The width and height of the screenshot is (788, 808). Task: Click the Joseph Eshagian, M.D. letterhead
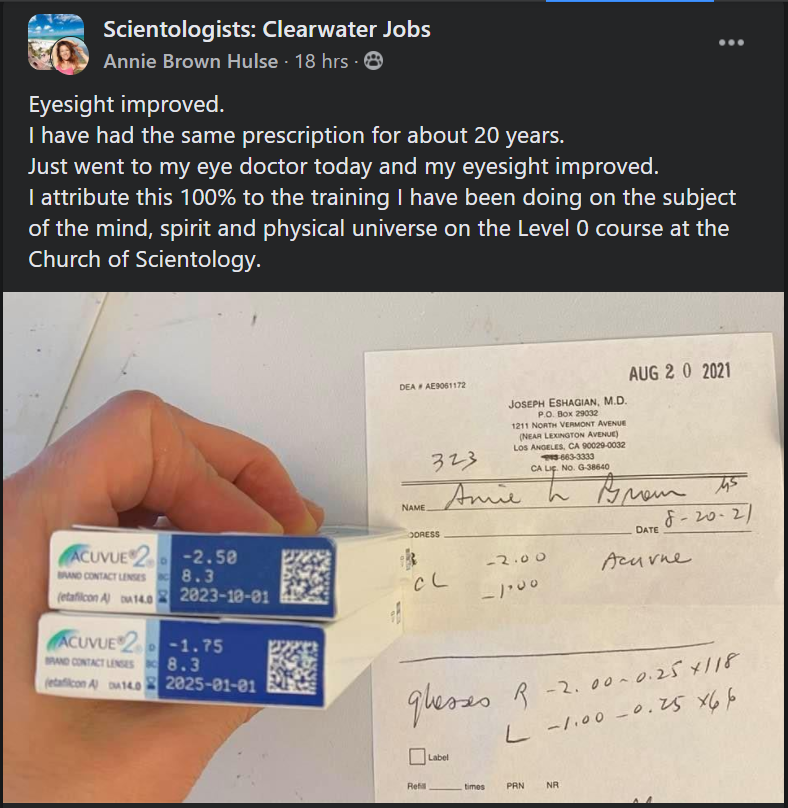pyautogui.click(x=567, y=402)
